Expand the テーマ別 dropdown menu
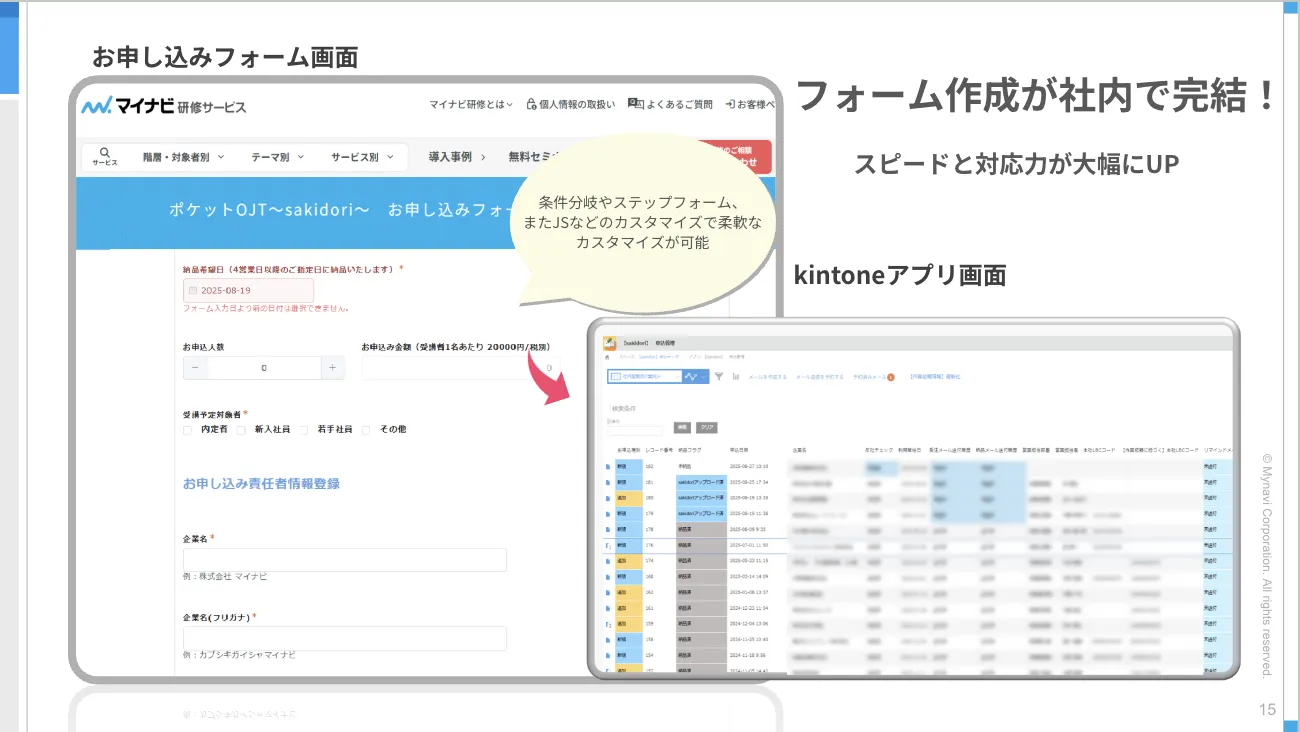Viewport: 1300px width, 732px height. [x=277, y=157]
